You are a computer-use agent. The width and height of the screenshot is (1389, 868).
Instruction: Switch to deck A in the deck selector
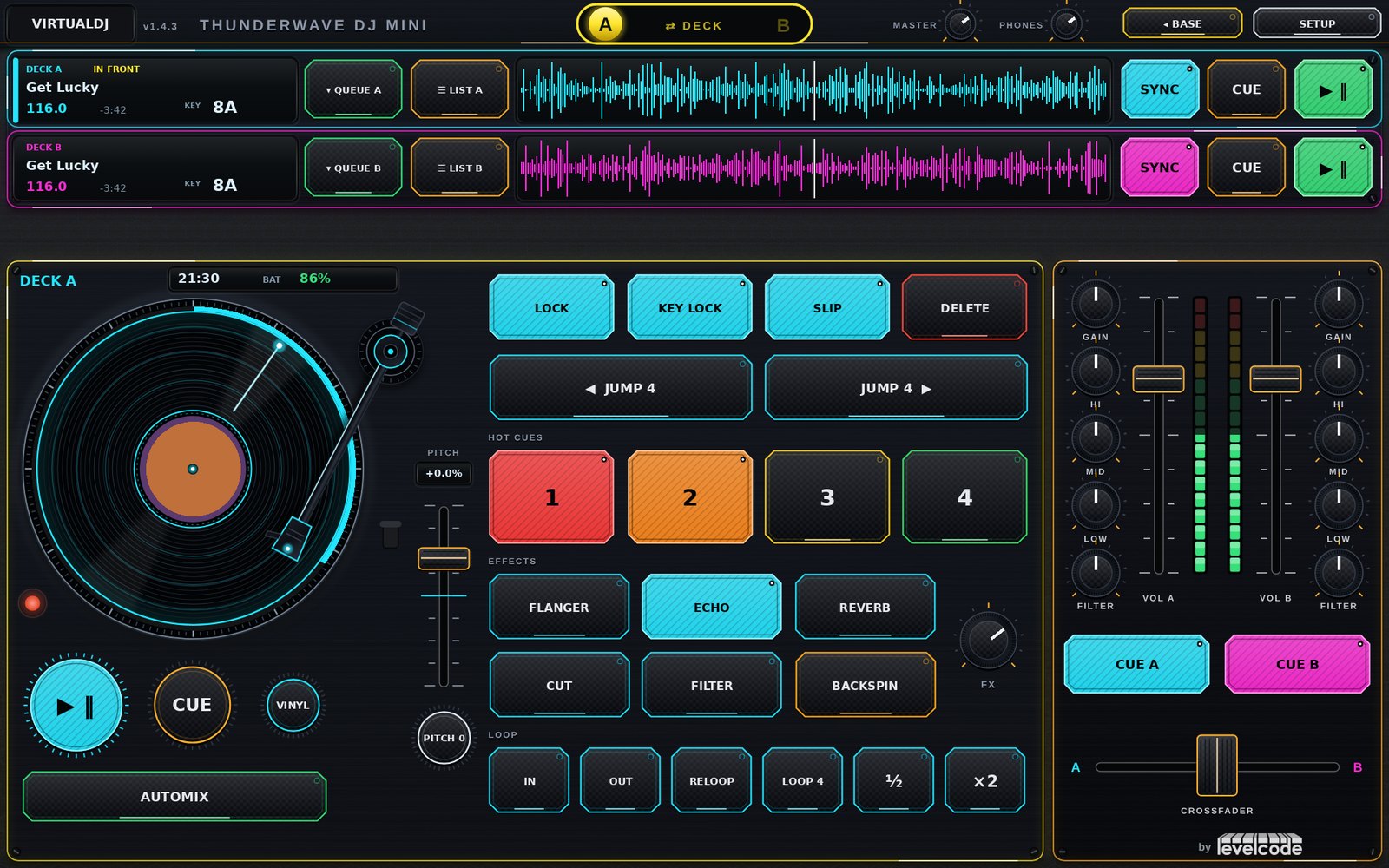[x=606, y=24]
